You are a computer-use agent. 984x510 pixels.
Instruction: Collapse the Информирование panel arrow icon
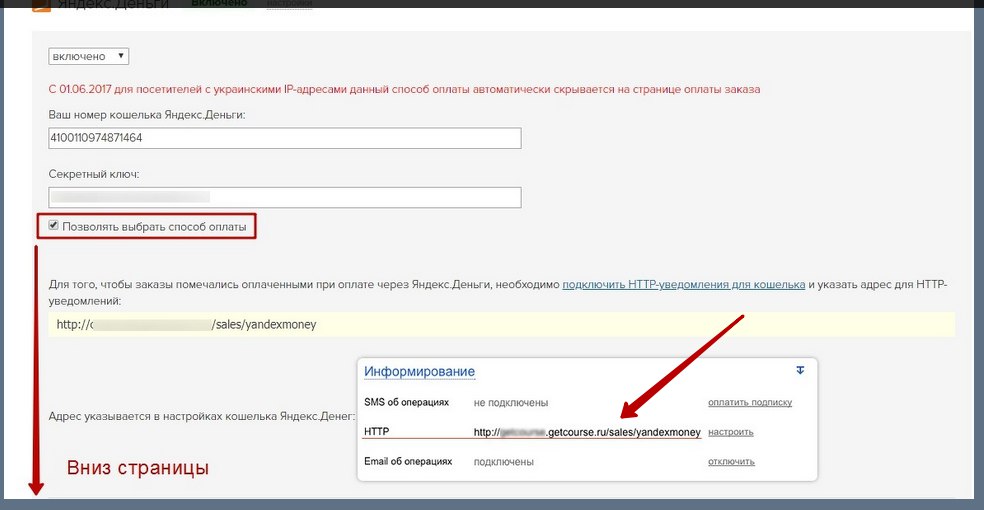(800, 370)
